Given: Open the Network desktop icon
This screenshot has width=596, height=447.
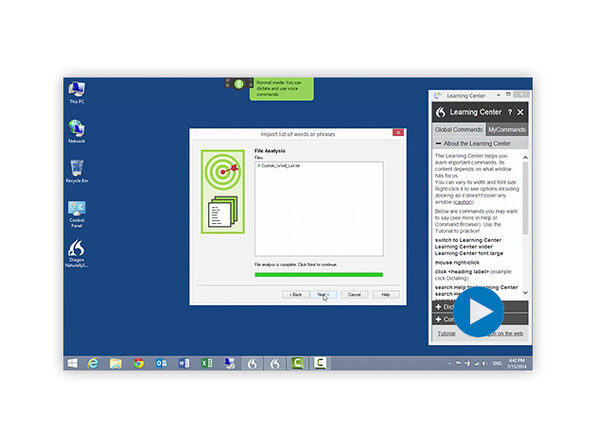Looking at the screenshot, I should [x=77, y=132].
